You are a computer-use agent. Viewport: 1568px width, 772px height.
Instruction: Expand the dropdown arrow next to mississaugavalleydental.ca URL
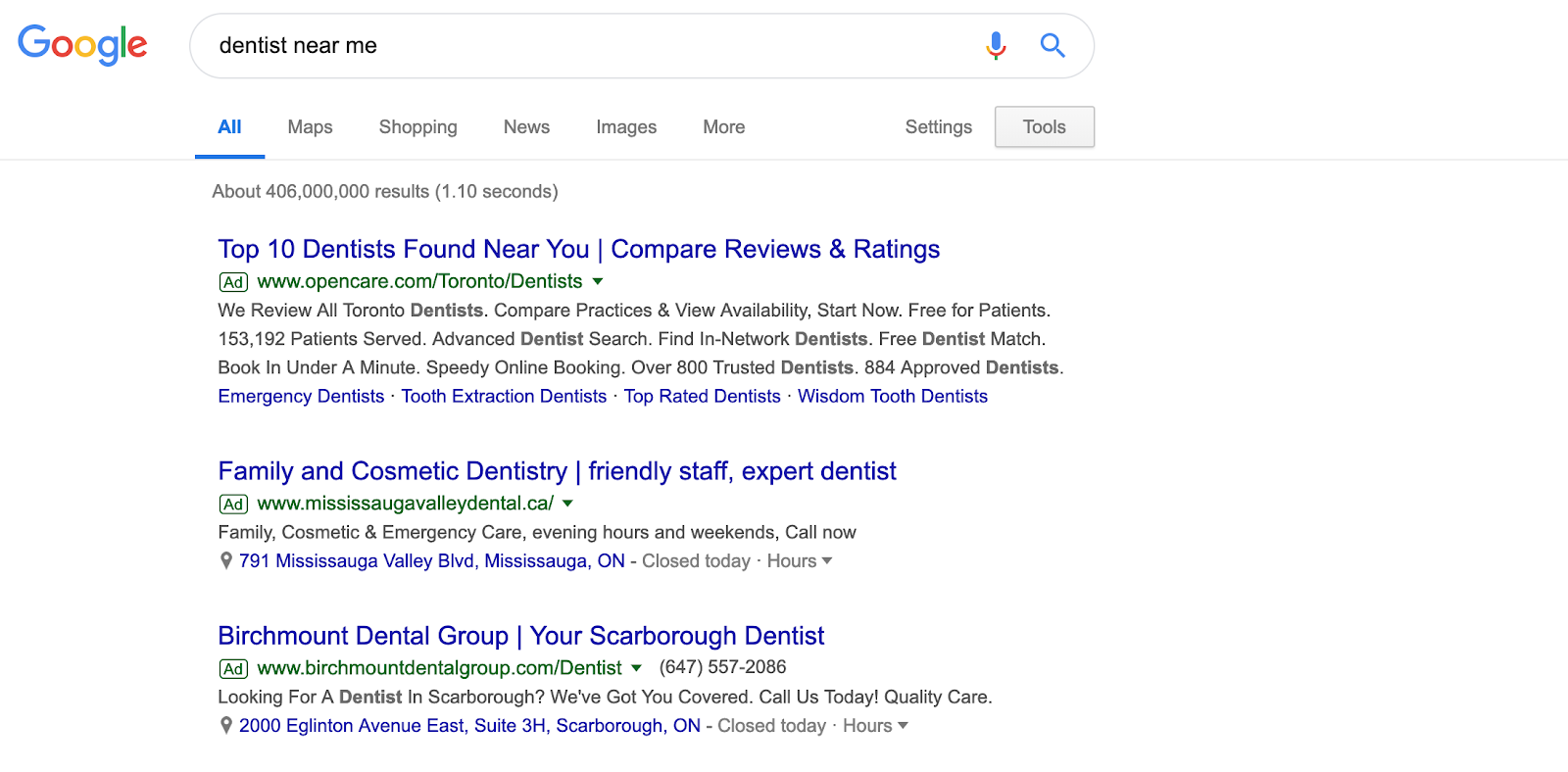point(567,504)
